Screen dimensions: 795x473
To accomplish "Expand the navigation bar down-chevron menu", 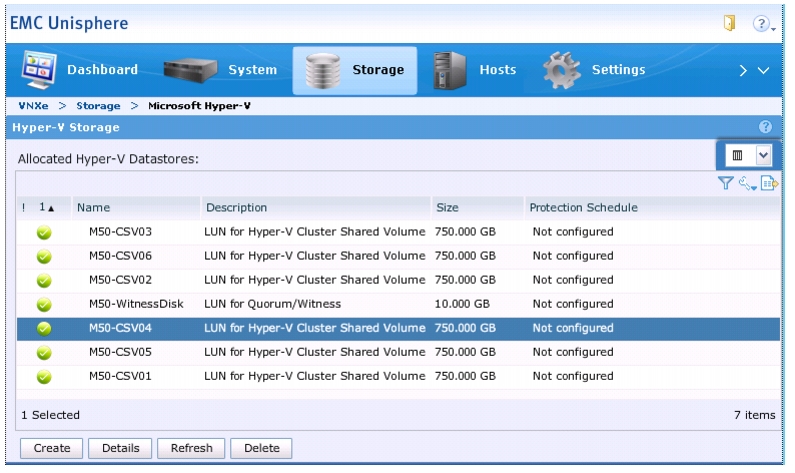I will pyautogui.click(x=764, y=70).
